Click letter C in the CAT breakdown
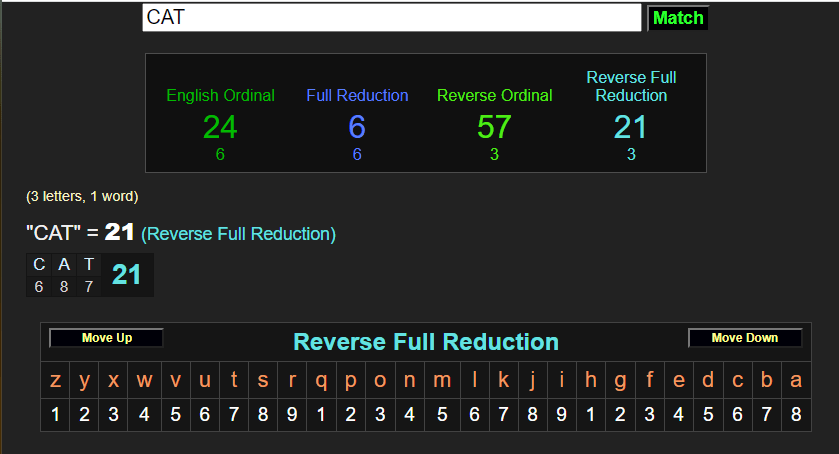Screen dimensions: 839x454 click(x=39, y=265)
